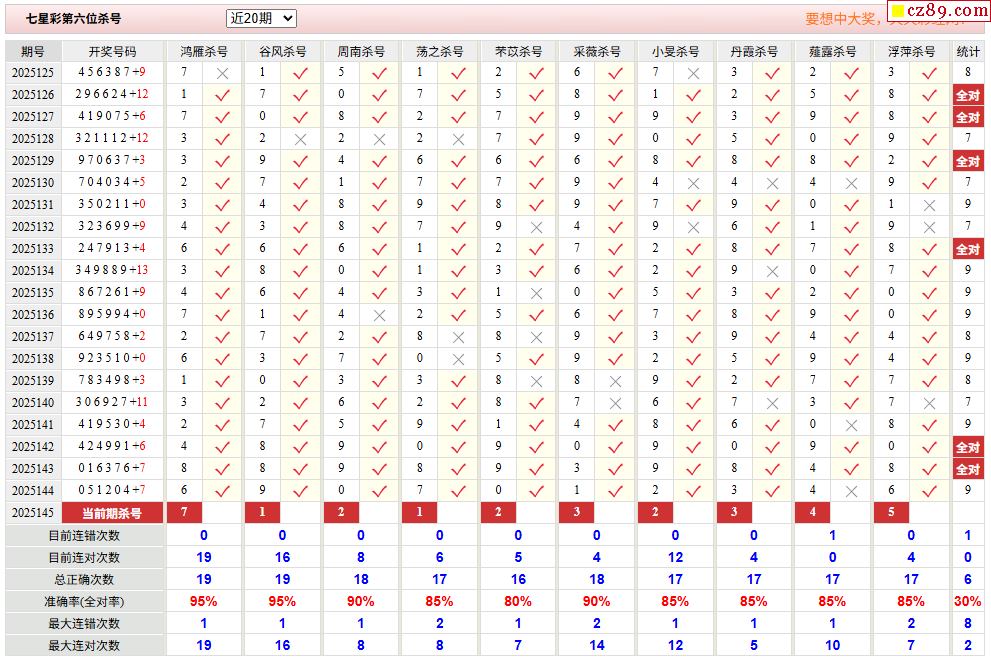Click the 最大连对次数 row label
Viewport: 991px width, 660px height.
tap(84, 646)
